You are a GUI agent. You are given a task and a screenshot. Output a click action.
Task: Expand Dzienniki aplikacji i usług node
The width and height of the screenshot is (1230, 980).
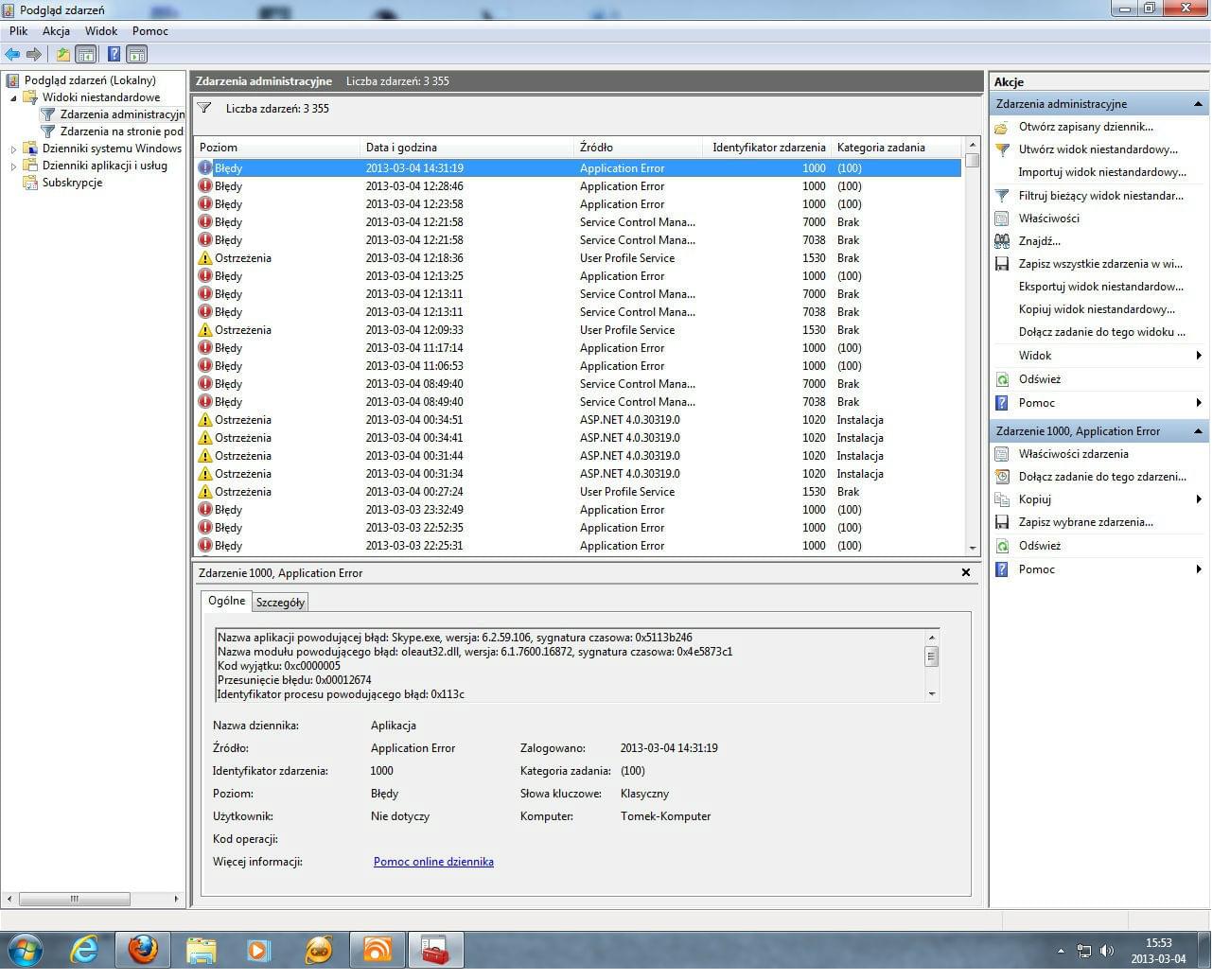13,166
